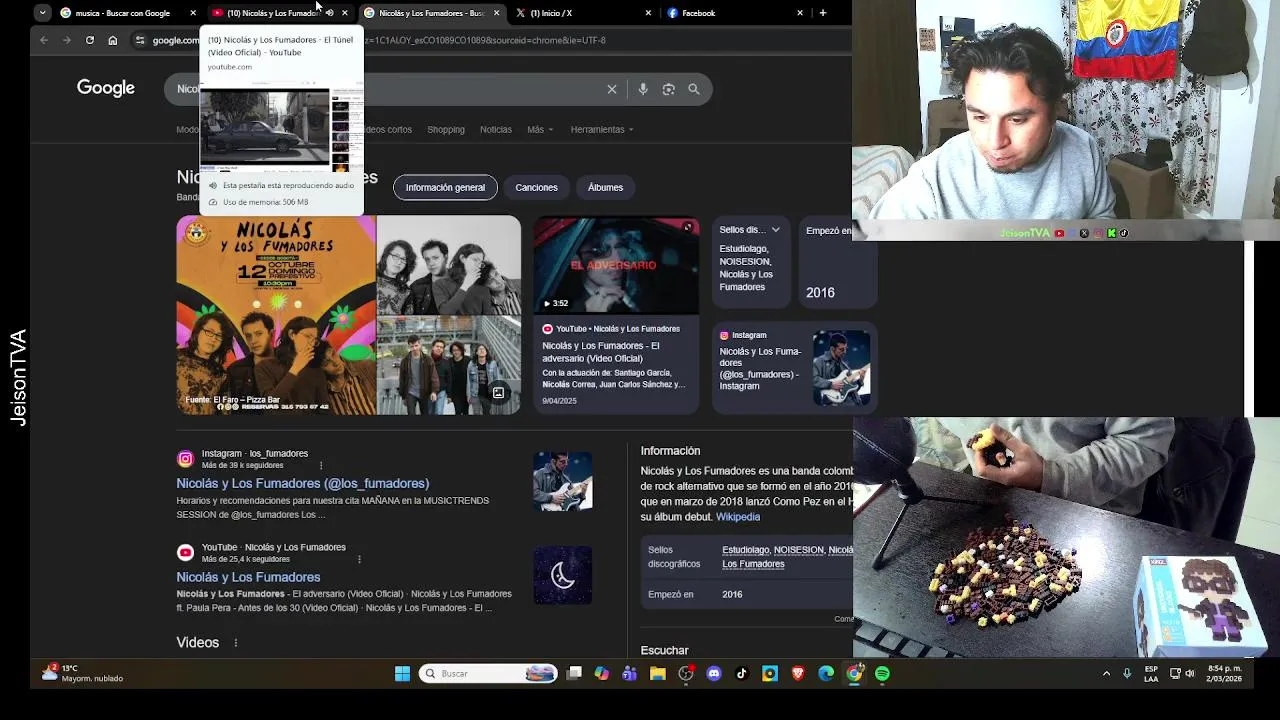Go to the Google logo home
Viewport: 1280px width, 720px height.
point(106,88)
